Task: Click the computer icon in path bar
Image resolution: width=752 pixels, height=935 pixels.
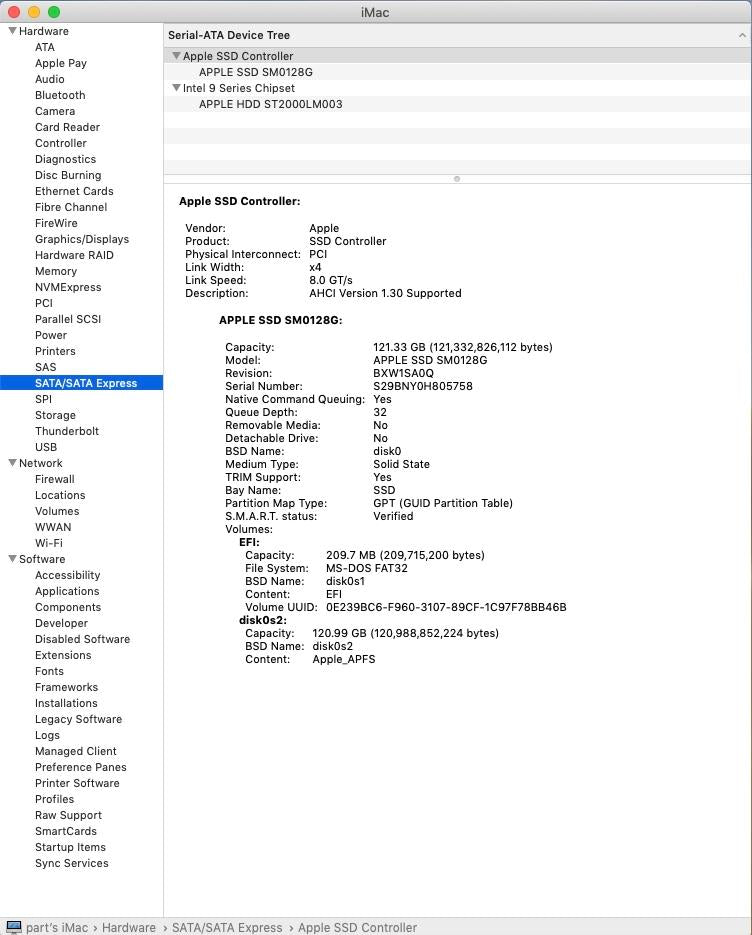Action: [x=13, y=927]
